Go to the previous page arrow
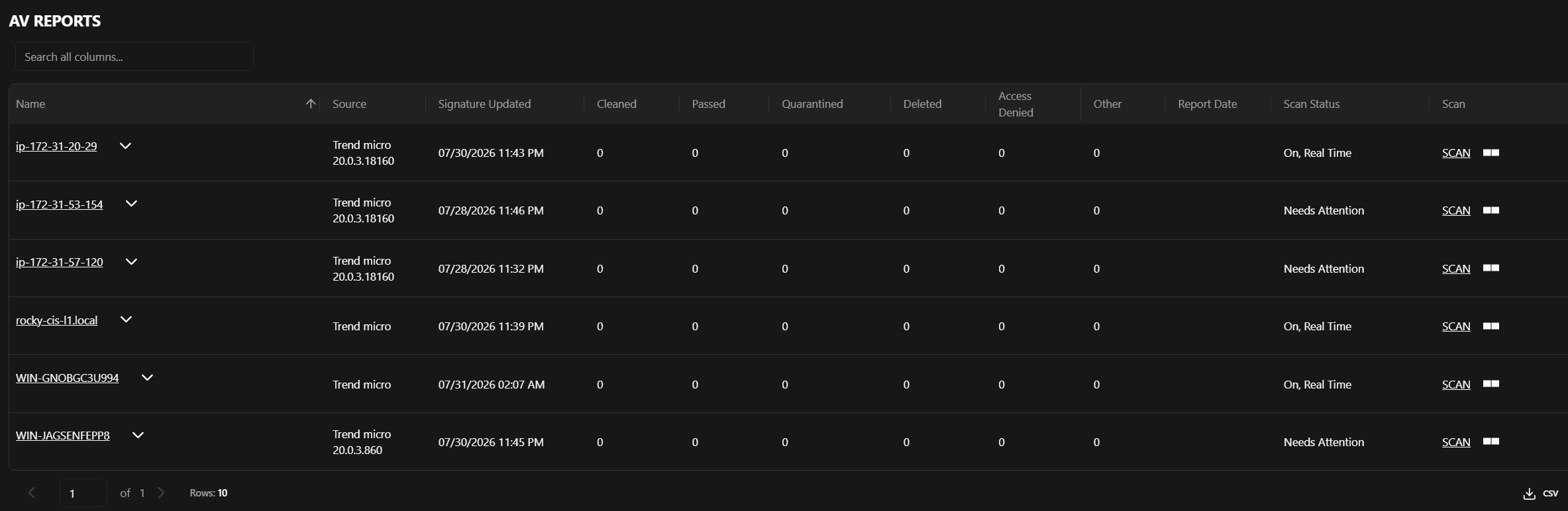 tap(31, 493)
